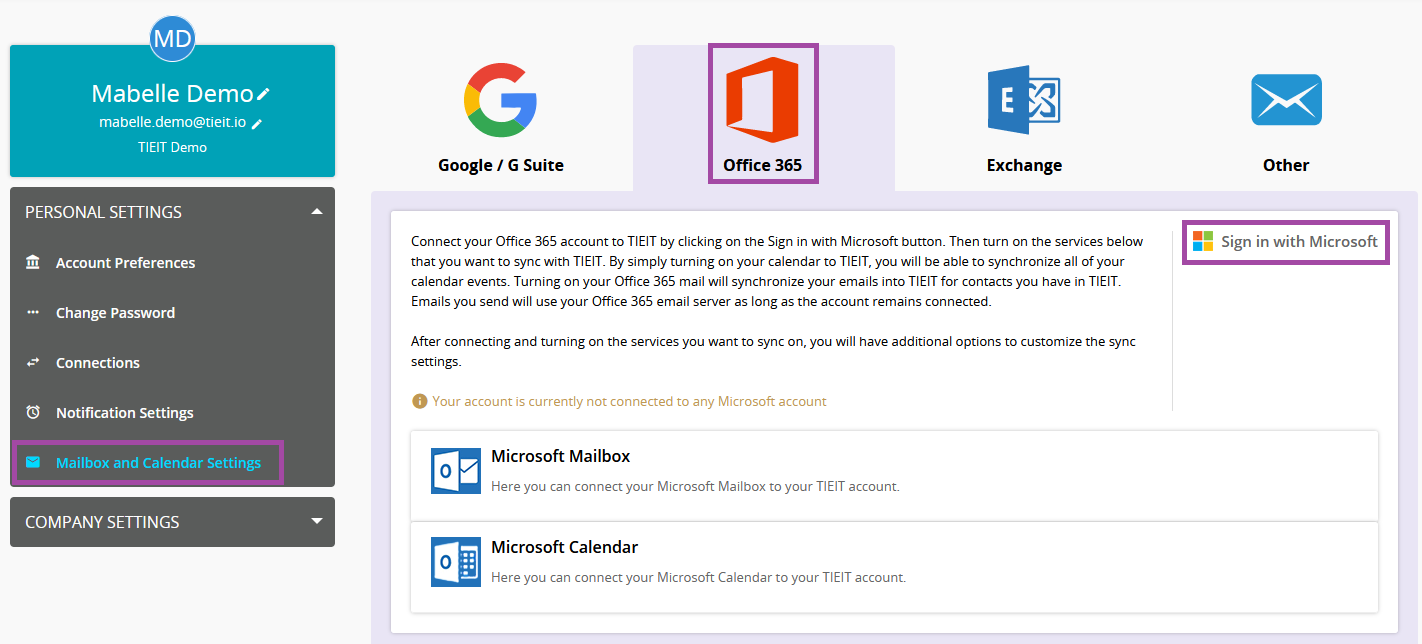This screenshot has width=1422, height=644.
Task: Click the MD avatar circle
Action: [x=172, y=39]
